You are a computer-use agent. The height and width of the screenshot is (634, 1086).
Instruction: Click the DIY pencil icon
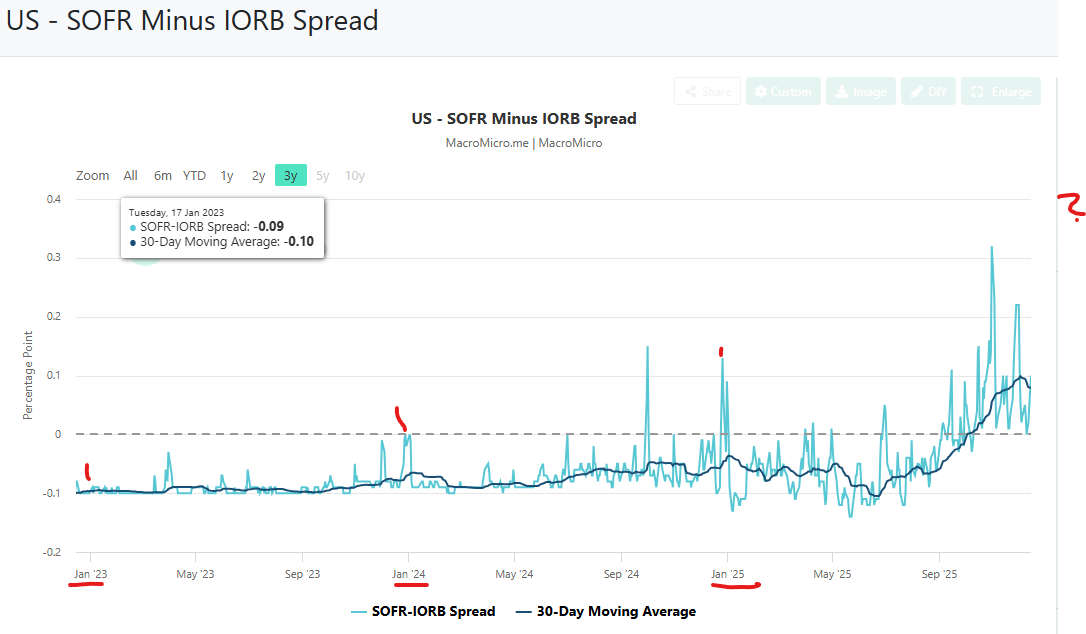tap(917, 92)
